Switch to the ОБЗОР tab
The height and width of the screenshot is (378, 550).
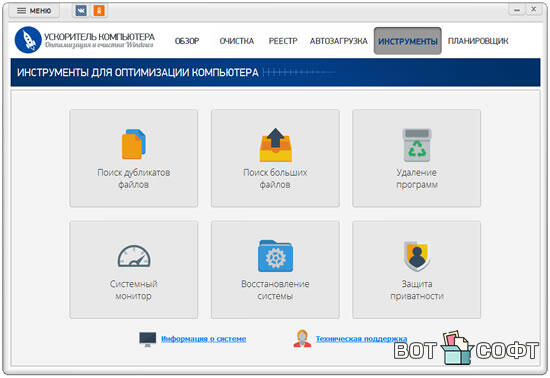pos(187,41)
